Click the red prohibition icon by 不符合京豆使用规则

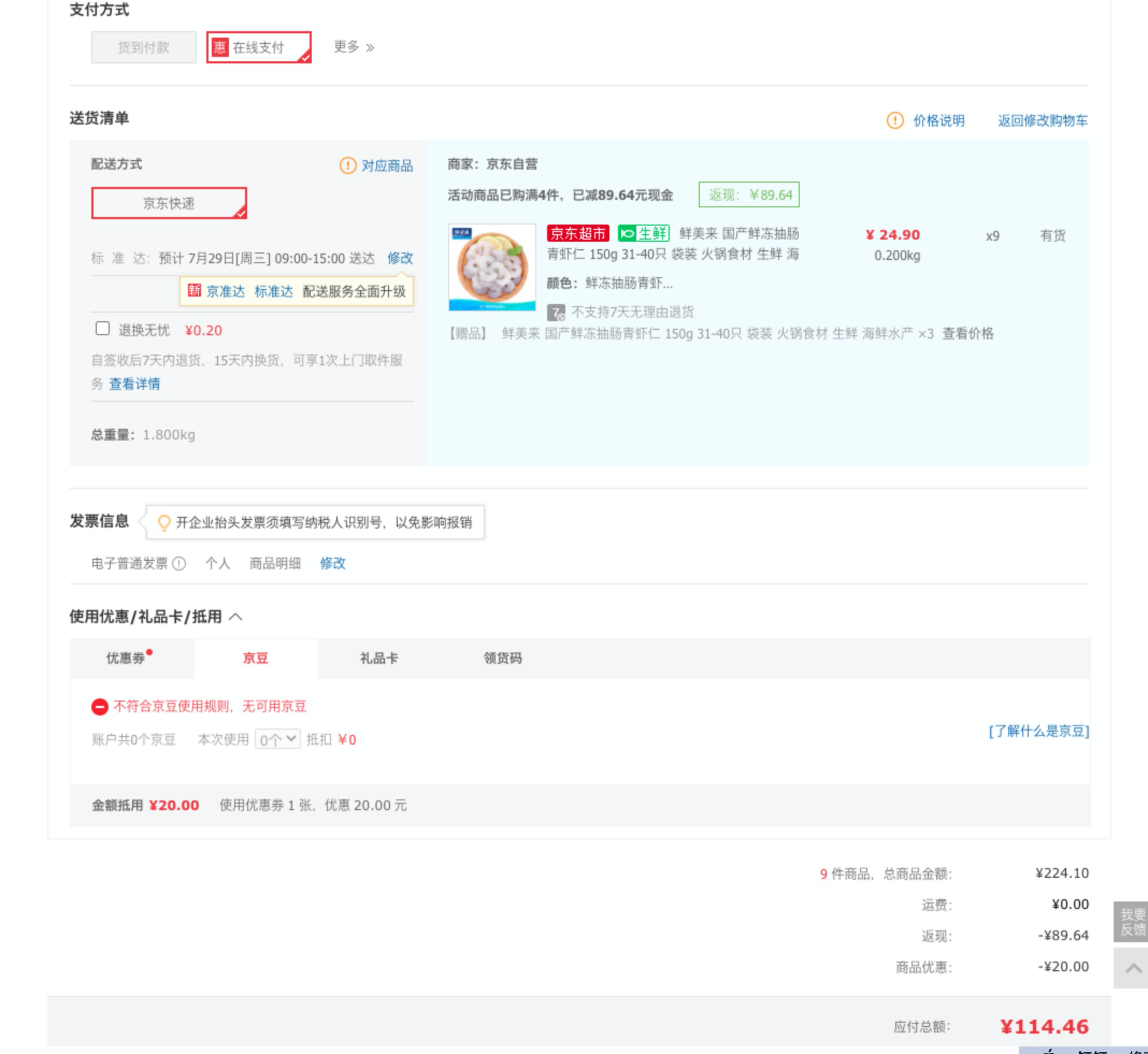click(100, 706)
